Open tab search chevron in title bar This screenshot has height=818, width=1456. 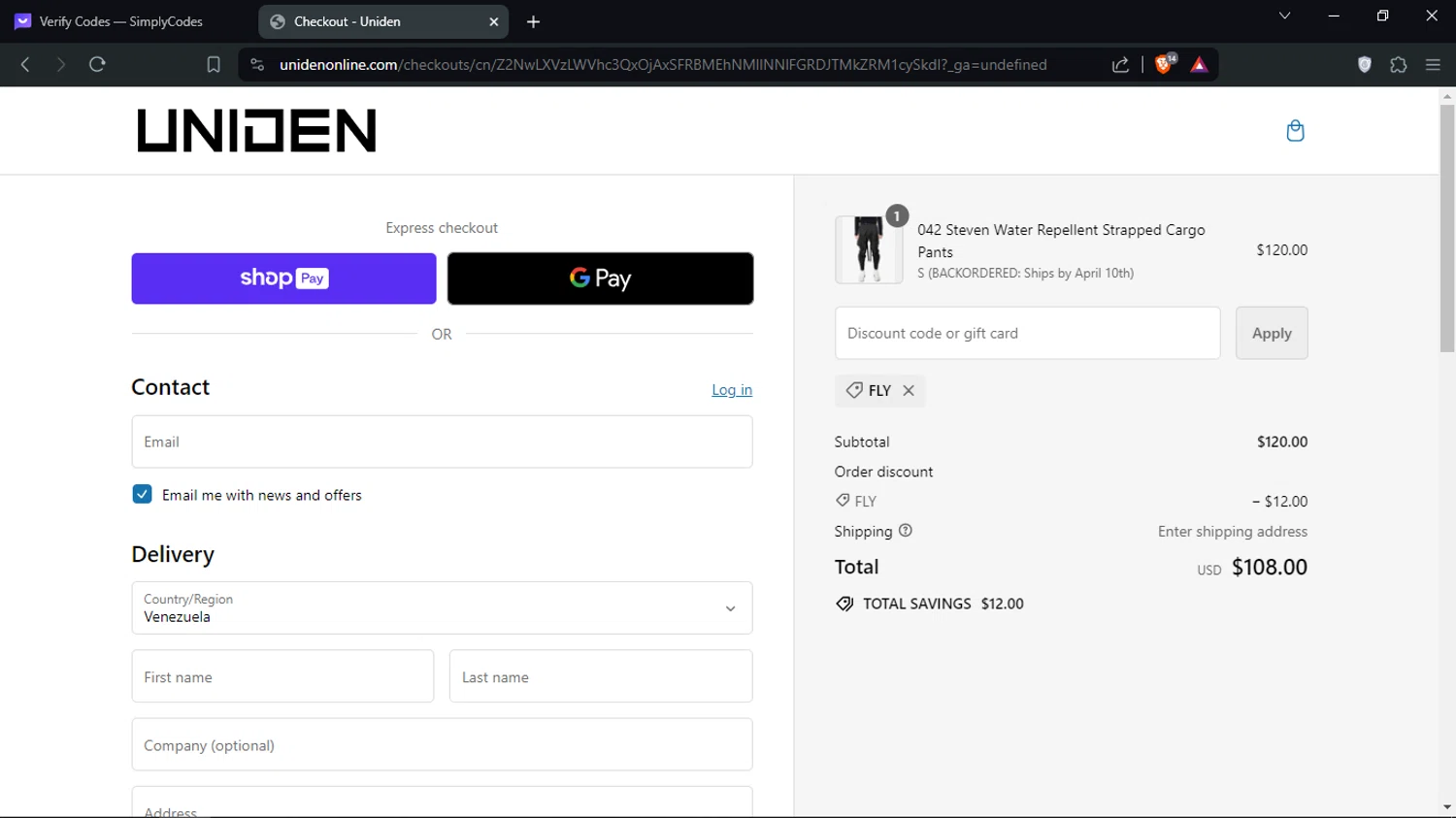1284,16
